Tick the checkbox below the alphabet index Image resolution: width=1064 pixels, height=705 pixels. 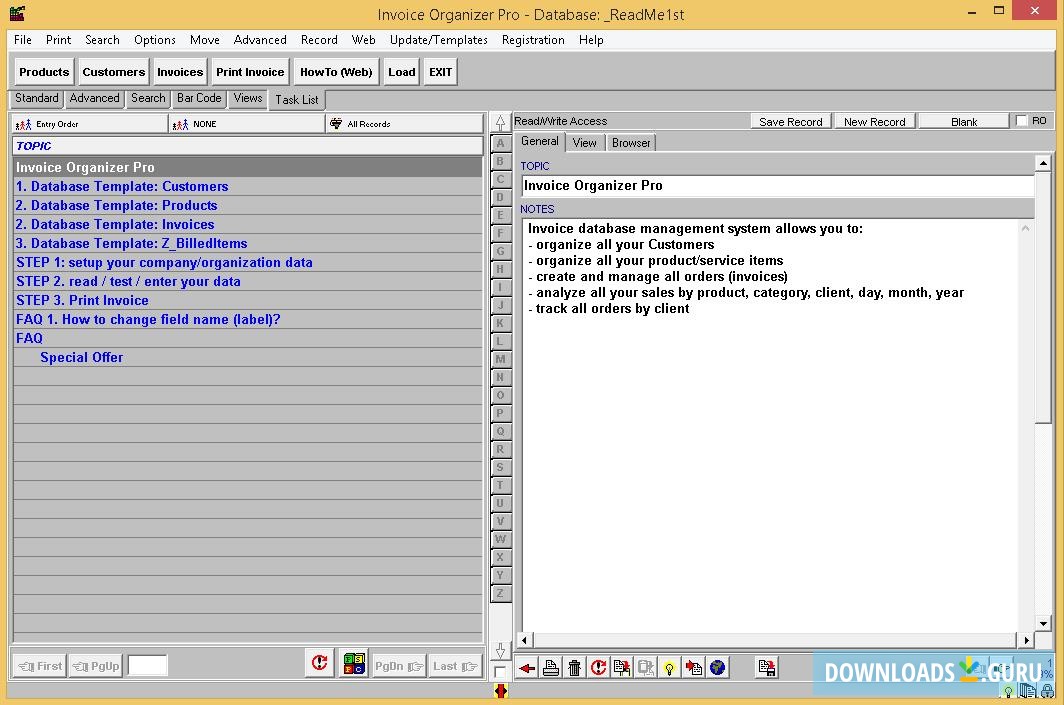pos(501,671)
